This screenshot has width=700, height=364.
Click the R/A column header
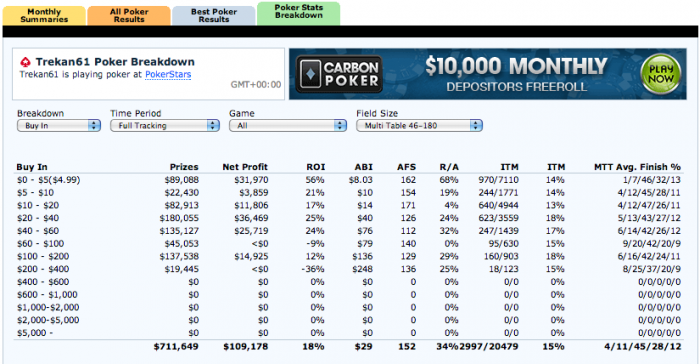[x=449, y=167]
